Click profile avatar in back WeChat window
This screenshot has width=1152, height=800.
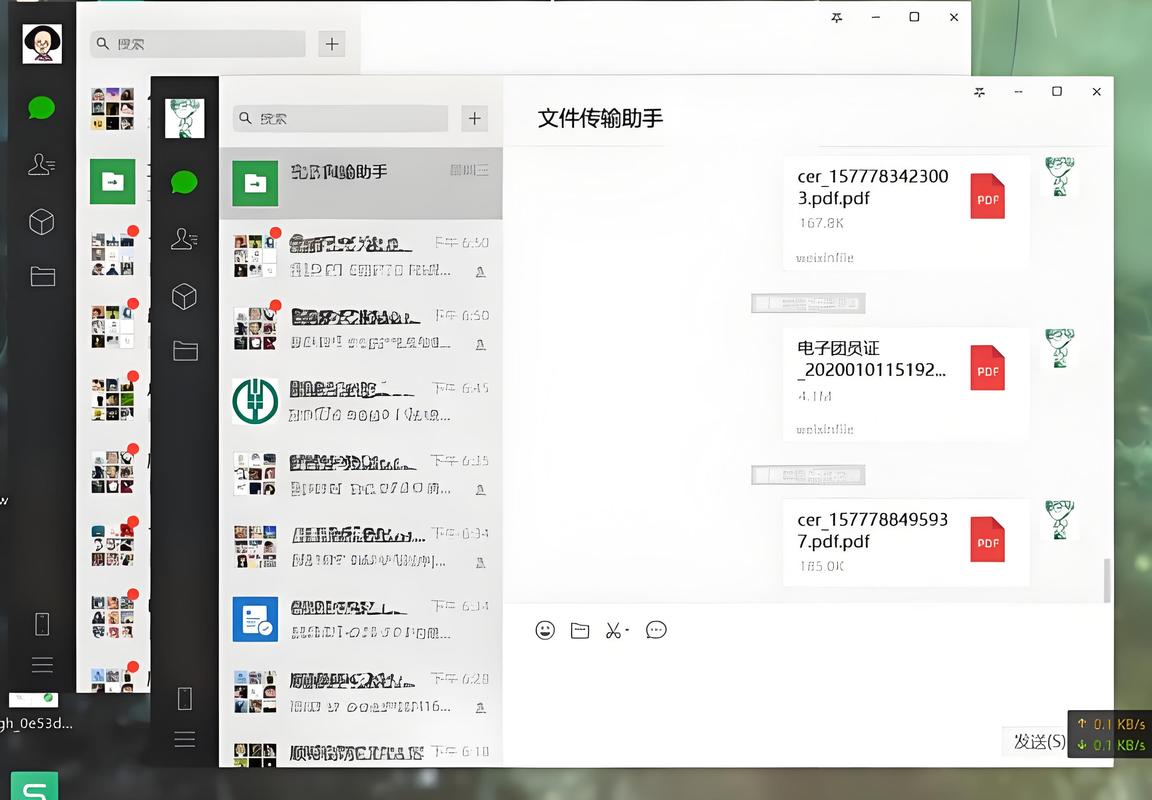pos(42,43)
